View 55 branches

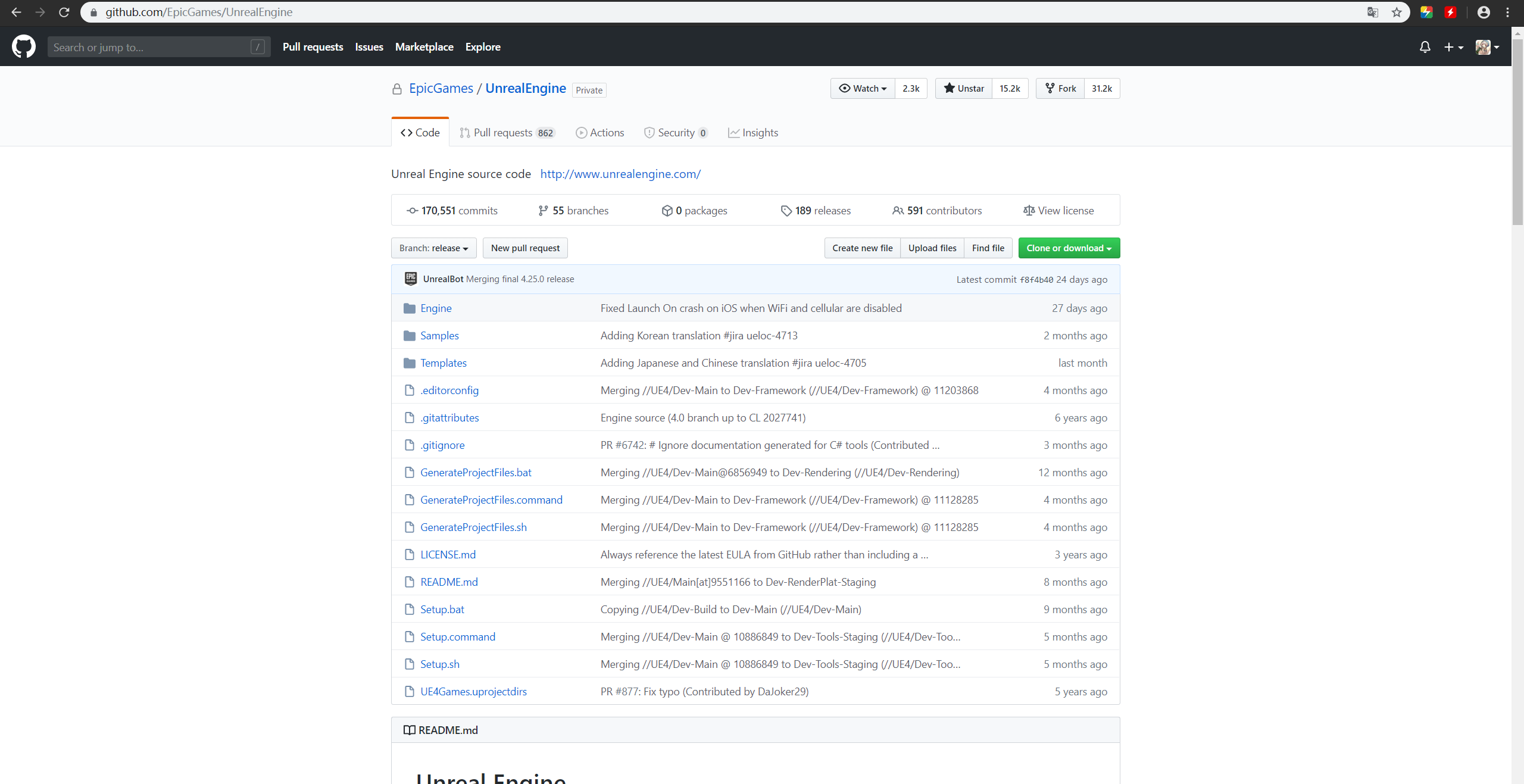[x=573, y=211]
